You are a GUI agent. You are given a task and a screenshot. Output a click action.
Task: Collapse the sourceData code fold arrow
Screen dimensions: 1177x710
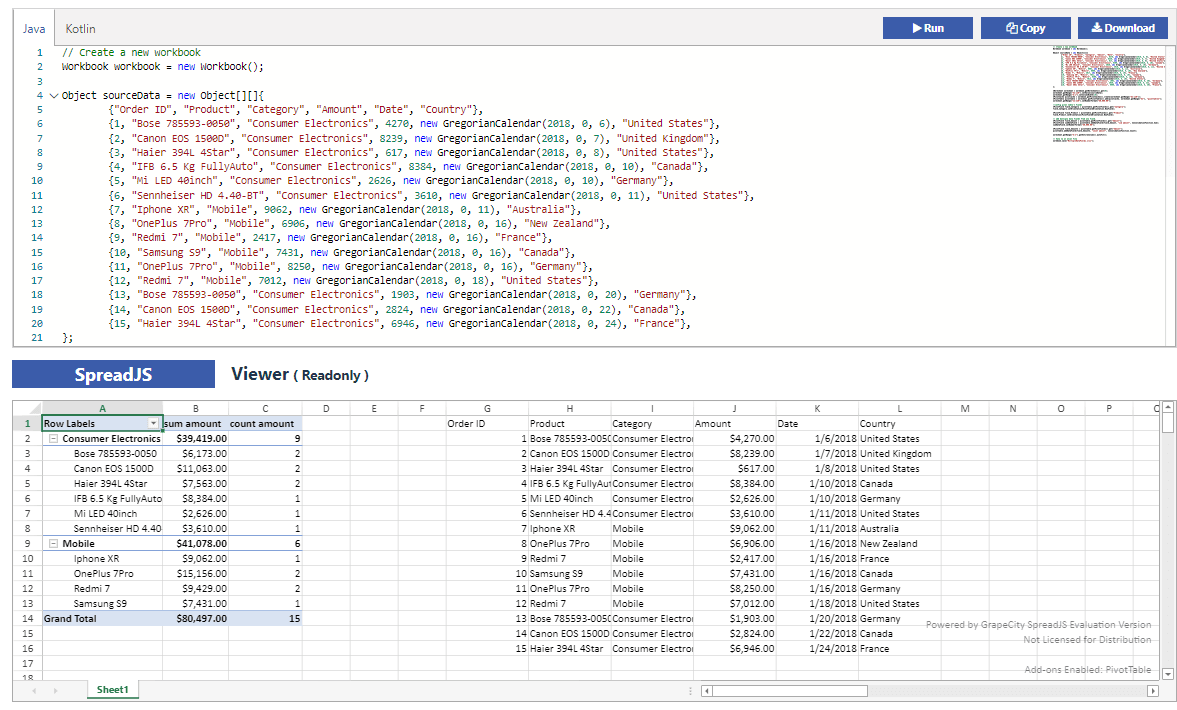pos(54,95)
